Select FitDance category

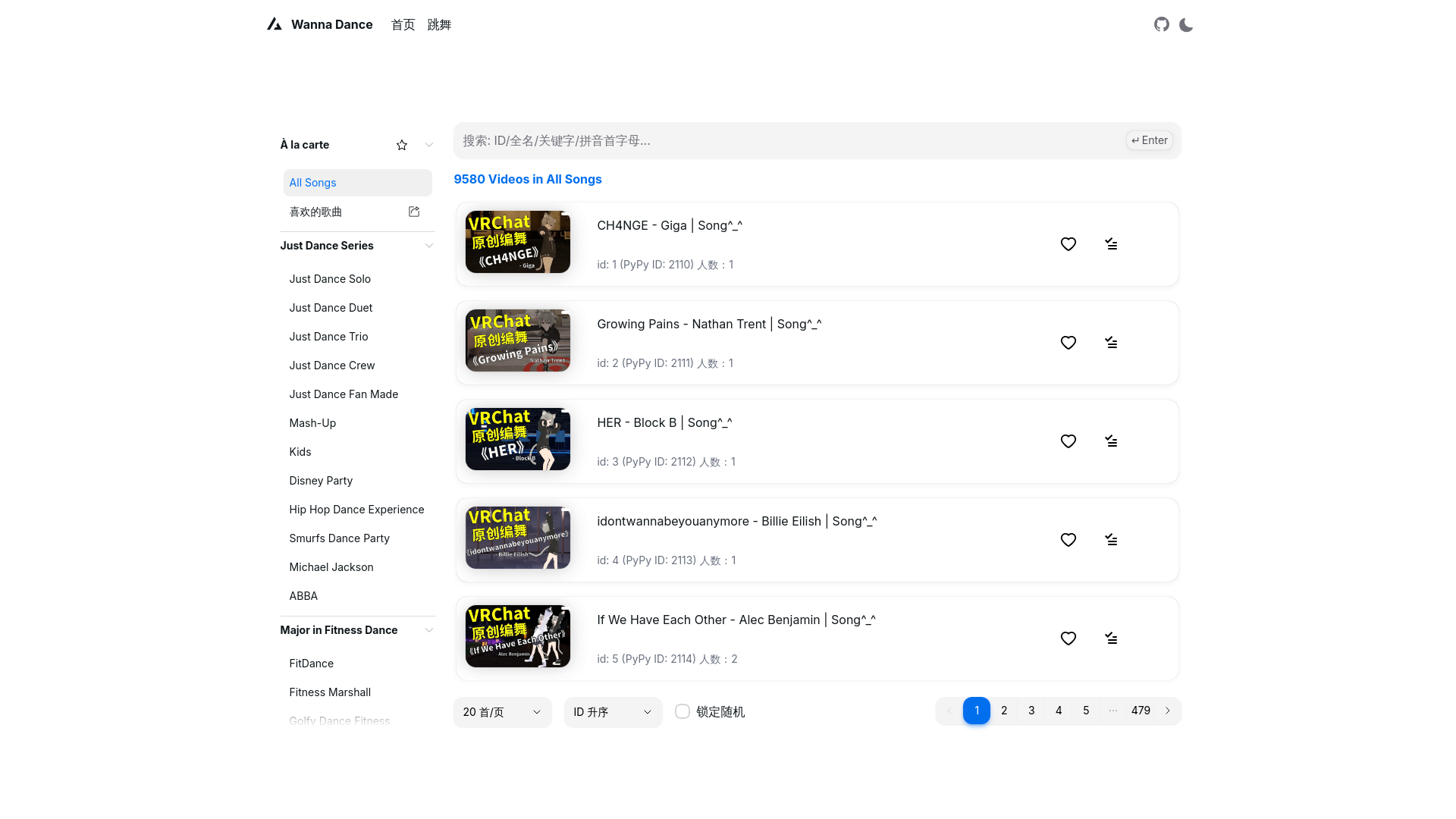click(311, 664)
